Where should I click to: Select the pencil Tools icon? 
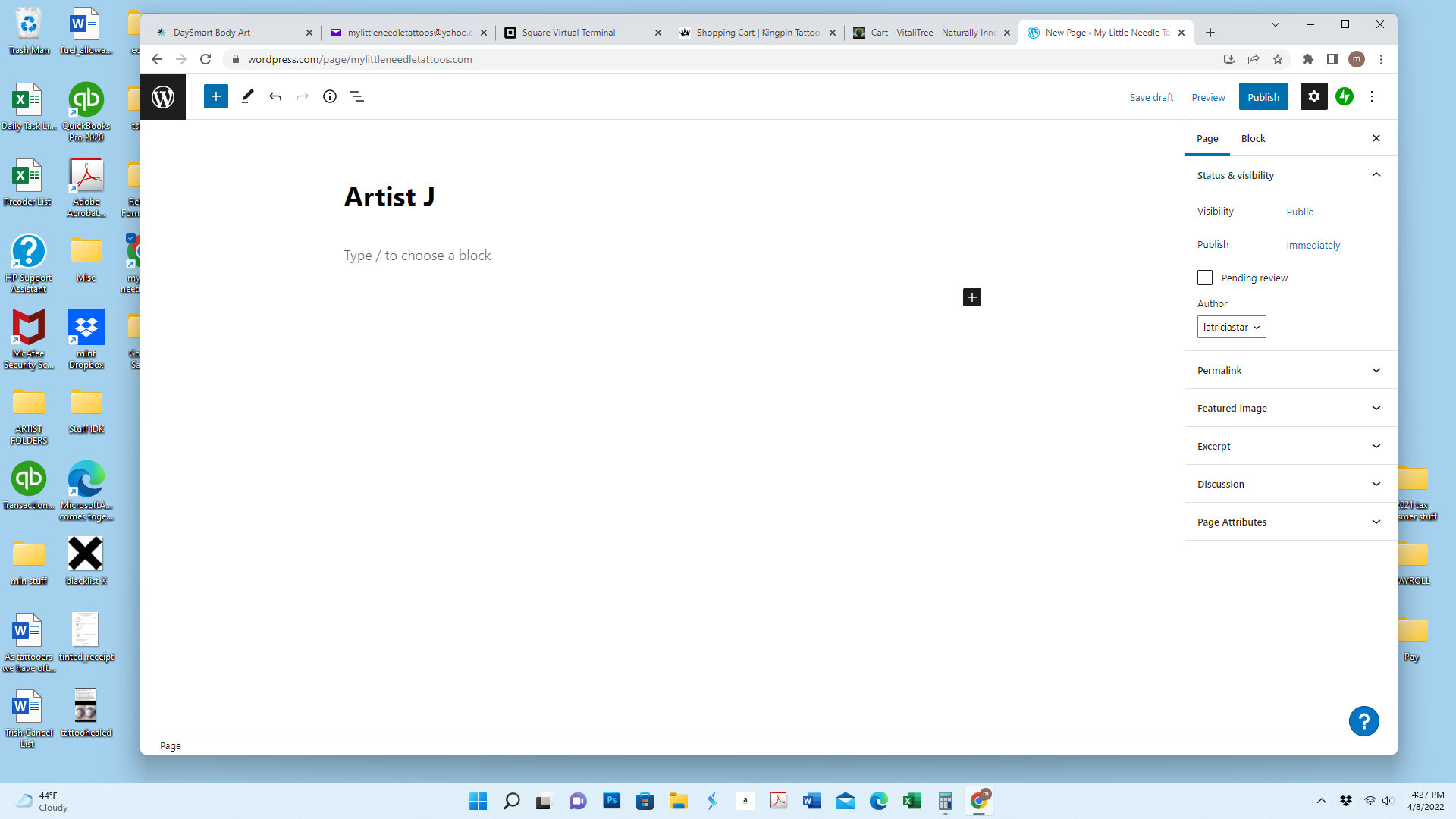pos(247,96)
